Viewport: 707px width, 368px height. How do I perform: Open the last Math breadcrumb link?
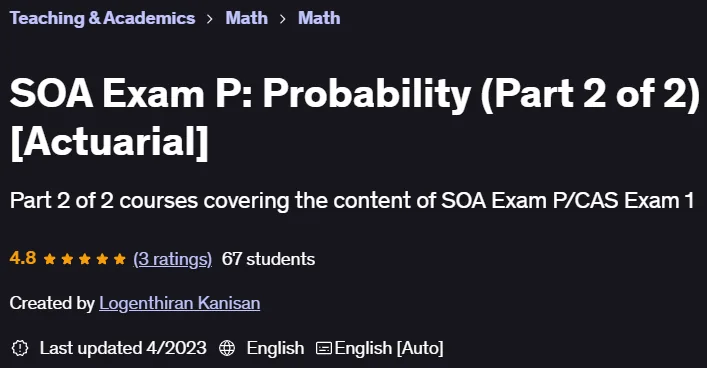319,18
